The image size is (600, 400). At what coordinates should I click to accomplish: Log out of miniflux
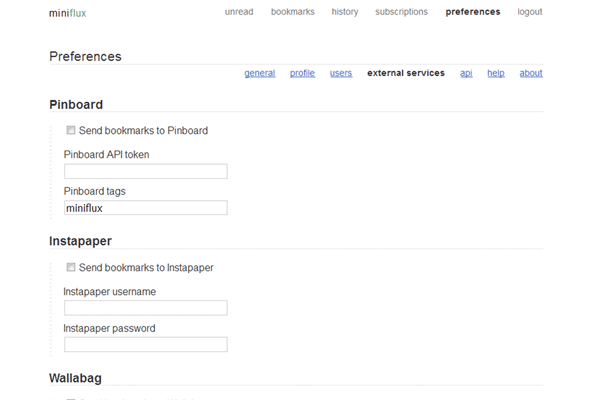tap(530, 12)
